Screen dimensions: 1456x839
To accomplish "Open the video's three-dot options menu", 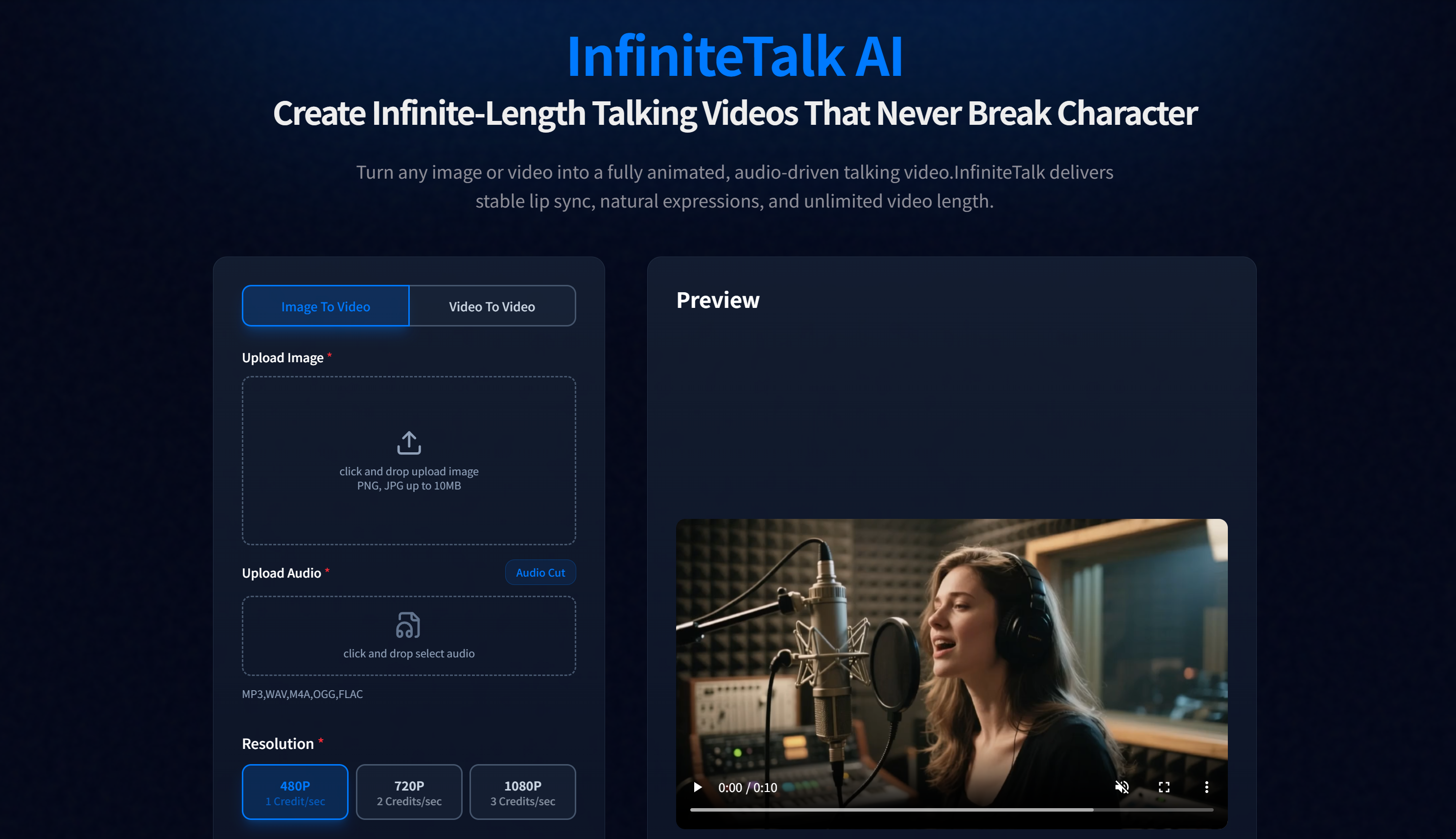I will coord(1206,787).
